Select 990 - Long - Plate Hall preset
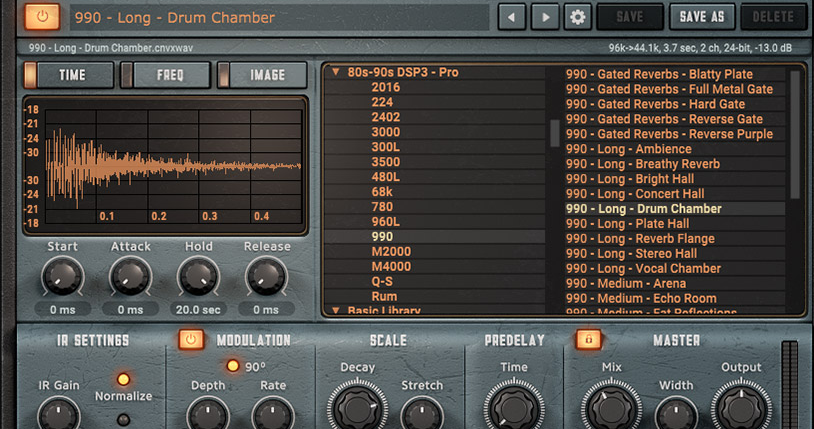 point(627,224)
